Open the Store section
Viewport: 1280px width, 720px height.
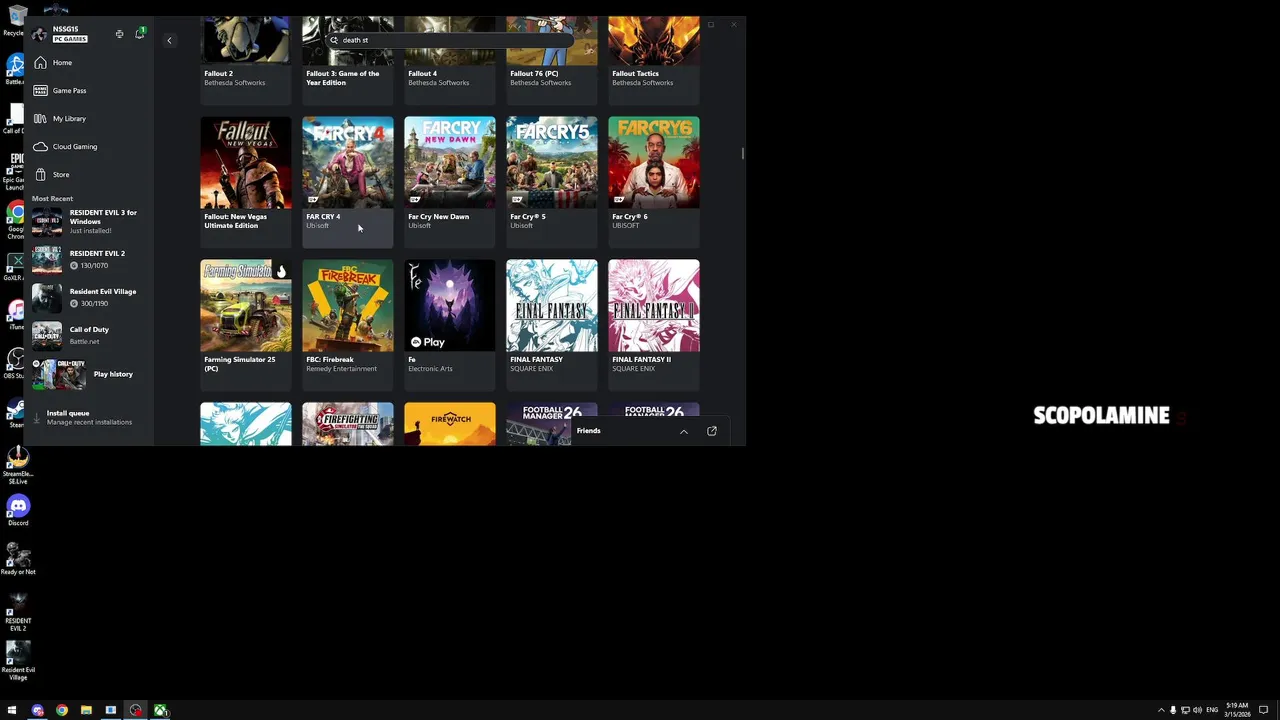(x=90, y=175)
